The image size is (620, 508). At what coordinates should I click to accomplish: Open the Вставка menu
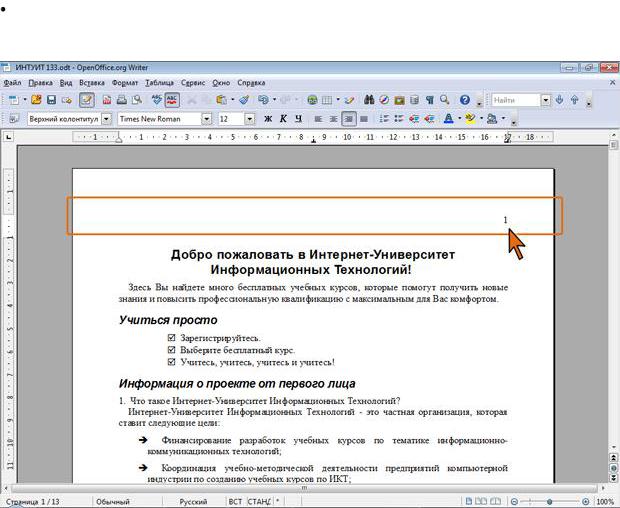click(92, 83)
